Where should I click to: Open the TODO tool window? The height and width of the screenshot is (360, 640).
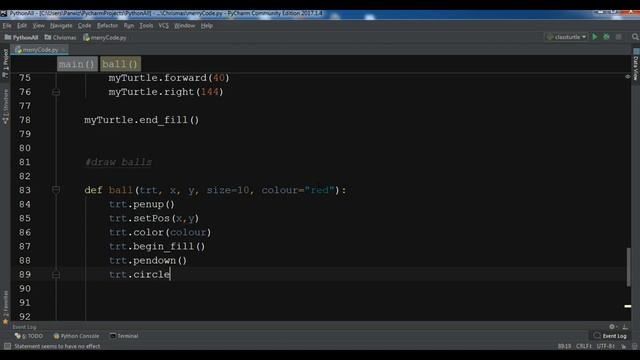(29, 336)
